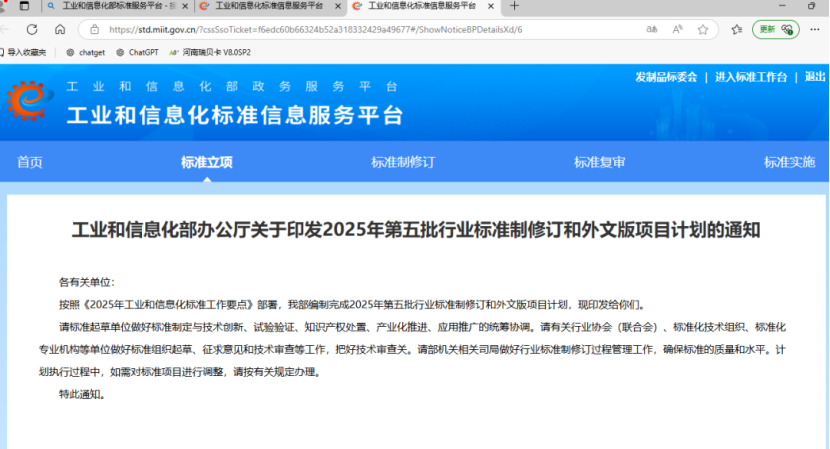This screenshot has width=830, height=449.
Task: Open the translate page icon in address bar
Action: pyautogui.click(x=654, y=30)
